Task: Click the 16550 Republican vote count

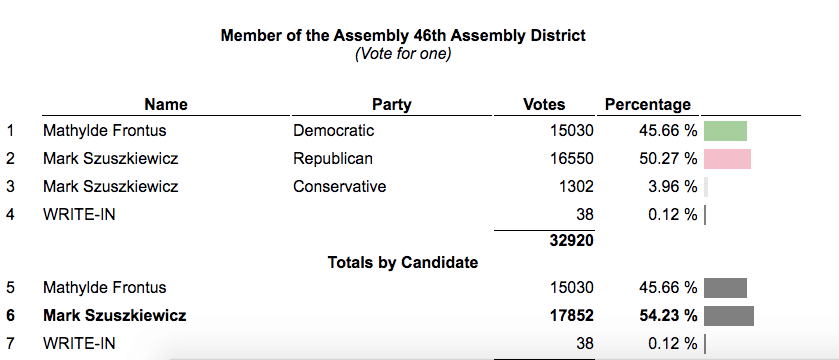Action: click(x=571, y=159)
